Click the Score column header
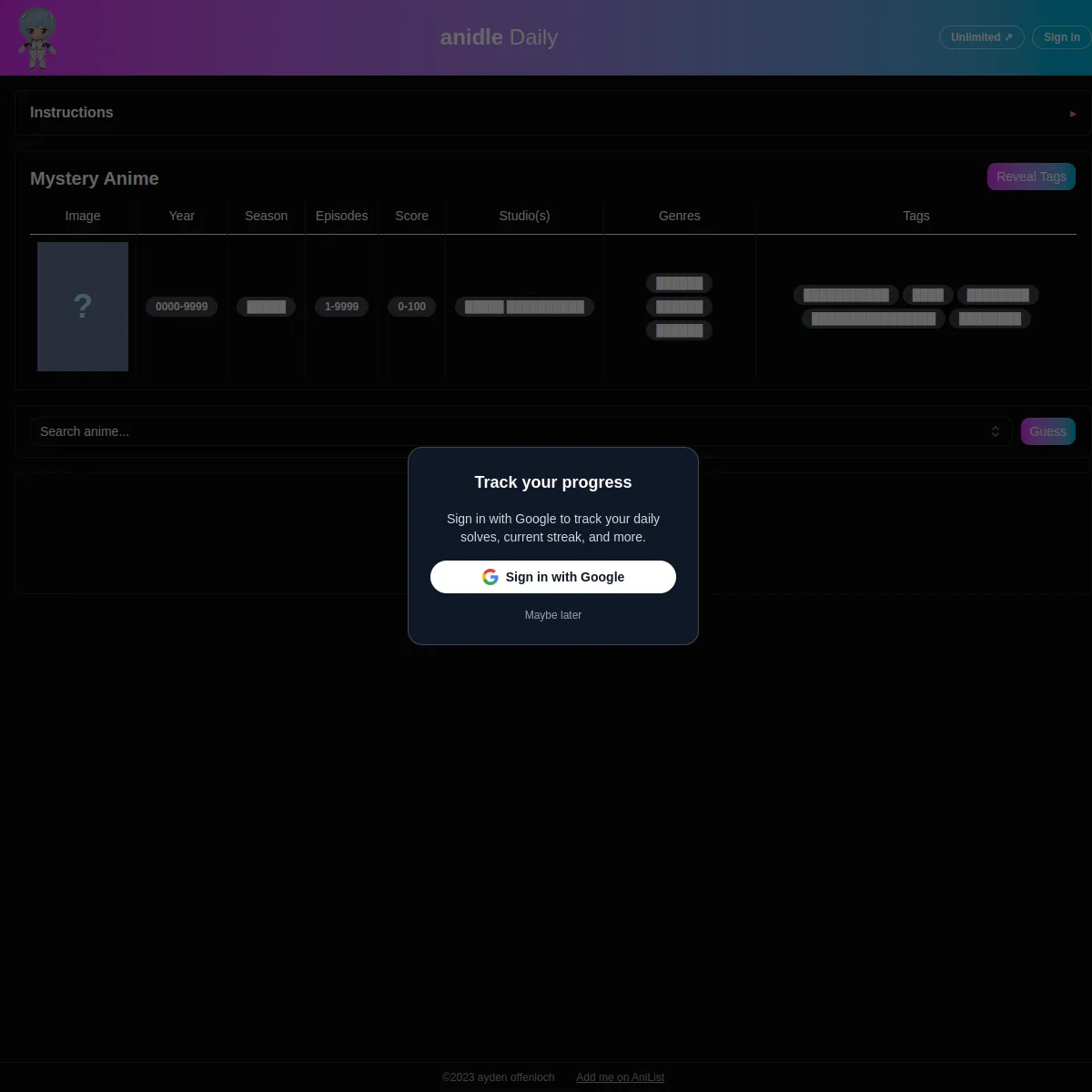Viewport: 1092px width, 1092px height. (x=411, y=216)
